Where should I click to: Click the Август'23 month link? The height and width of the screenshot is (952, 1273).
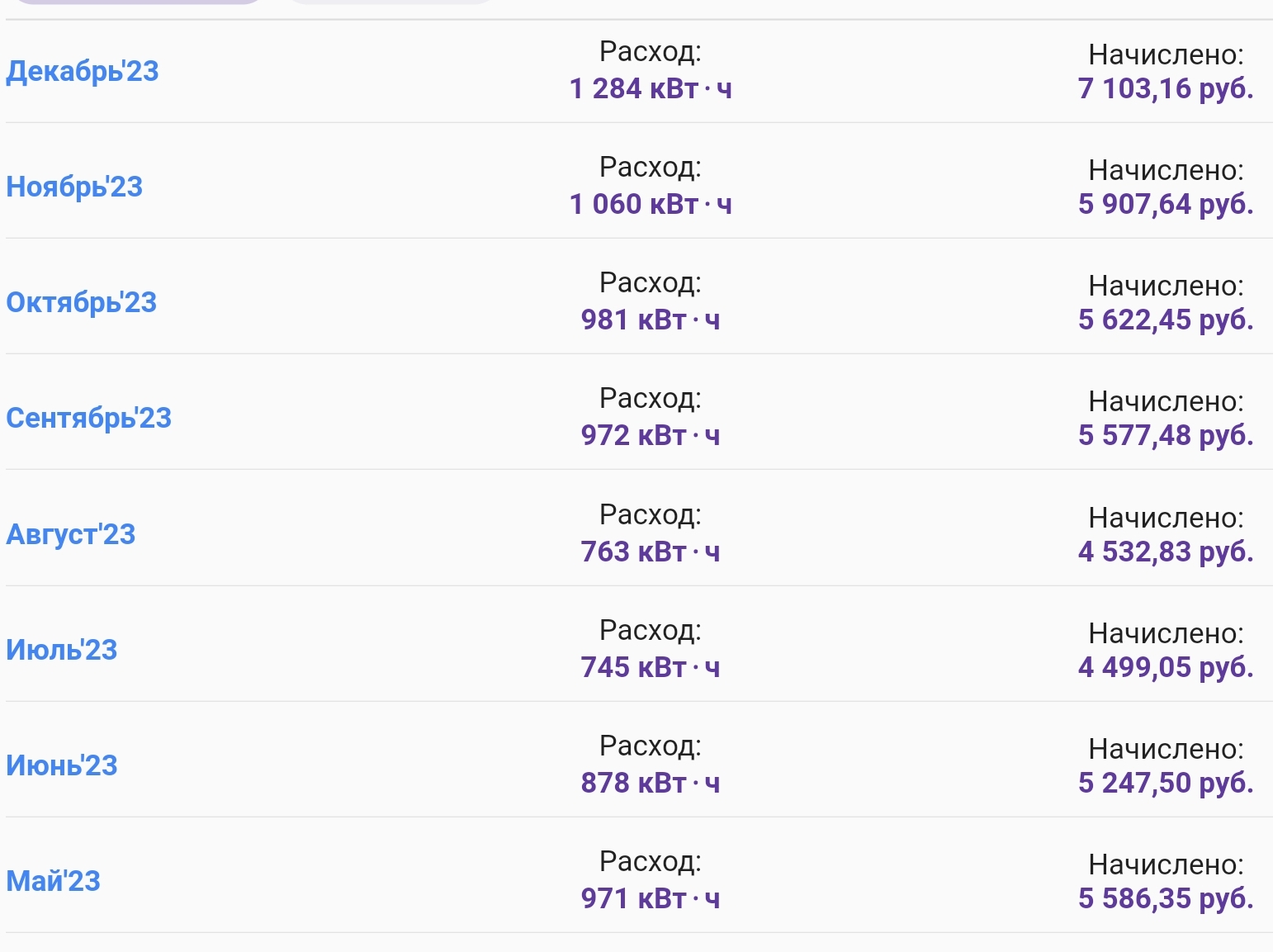click(70, 534)
